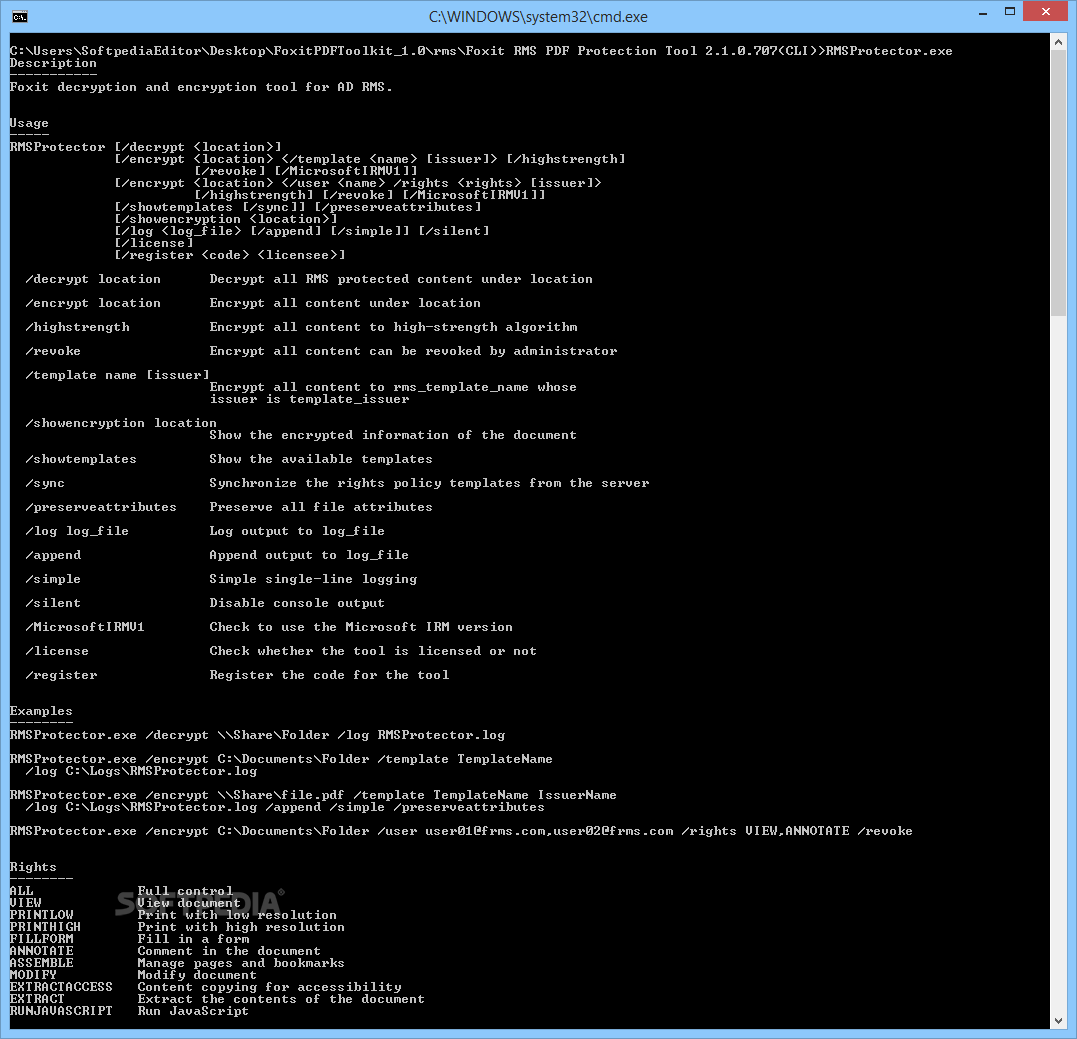The image size is (1077, 1039).
Task: Click the 'EXTRACTACCESS' rights entry
Action: [x=61, y=987]
